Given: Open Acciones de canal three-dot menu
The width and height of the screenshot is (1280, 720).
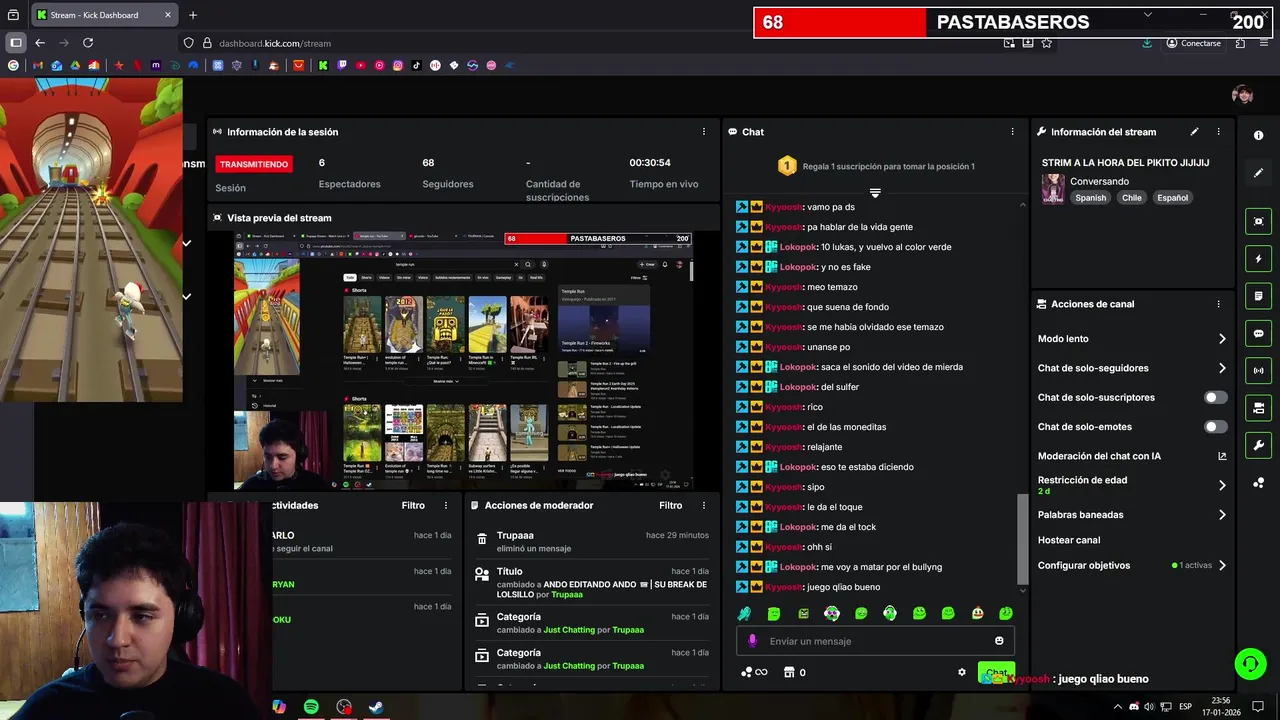Looking at the screenshot, I should [x=1218, y=304].
